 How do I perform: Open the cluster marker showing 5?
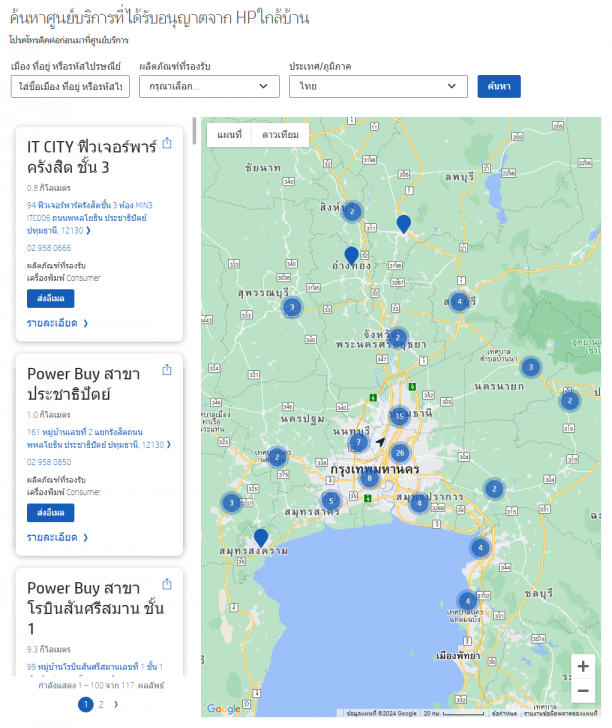coord(331,500)
